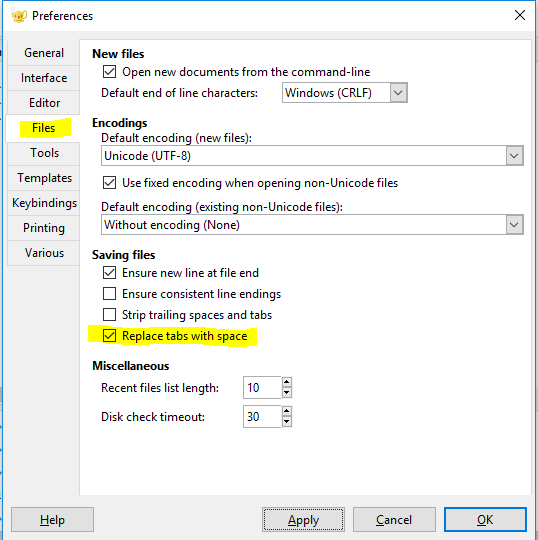The height and width of the screenshot is (540, 538).
Task: Increase Disk check timeout with up arrow
Action: click(287, 411)
